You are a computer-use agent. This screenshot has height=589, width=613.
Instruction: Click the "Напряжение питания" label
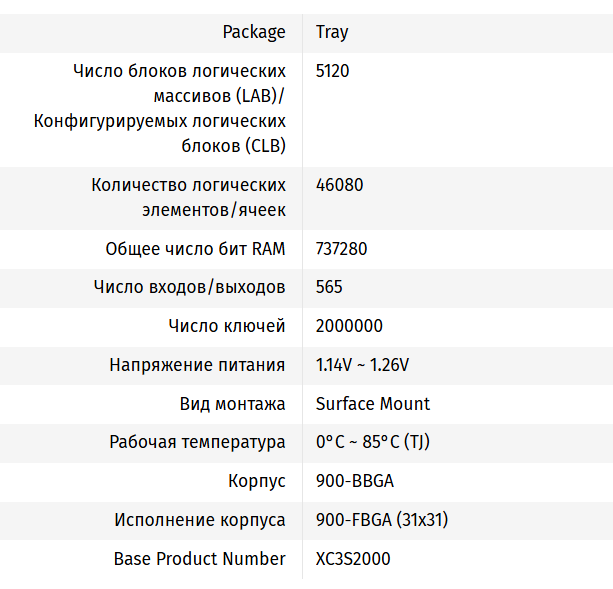tap(197, 365)
